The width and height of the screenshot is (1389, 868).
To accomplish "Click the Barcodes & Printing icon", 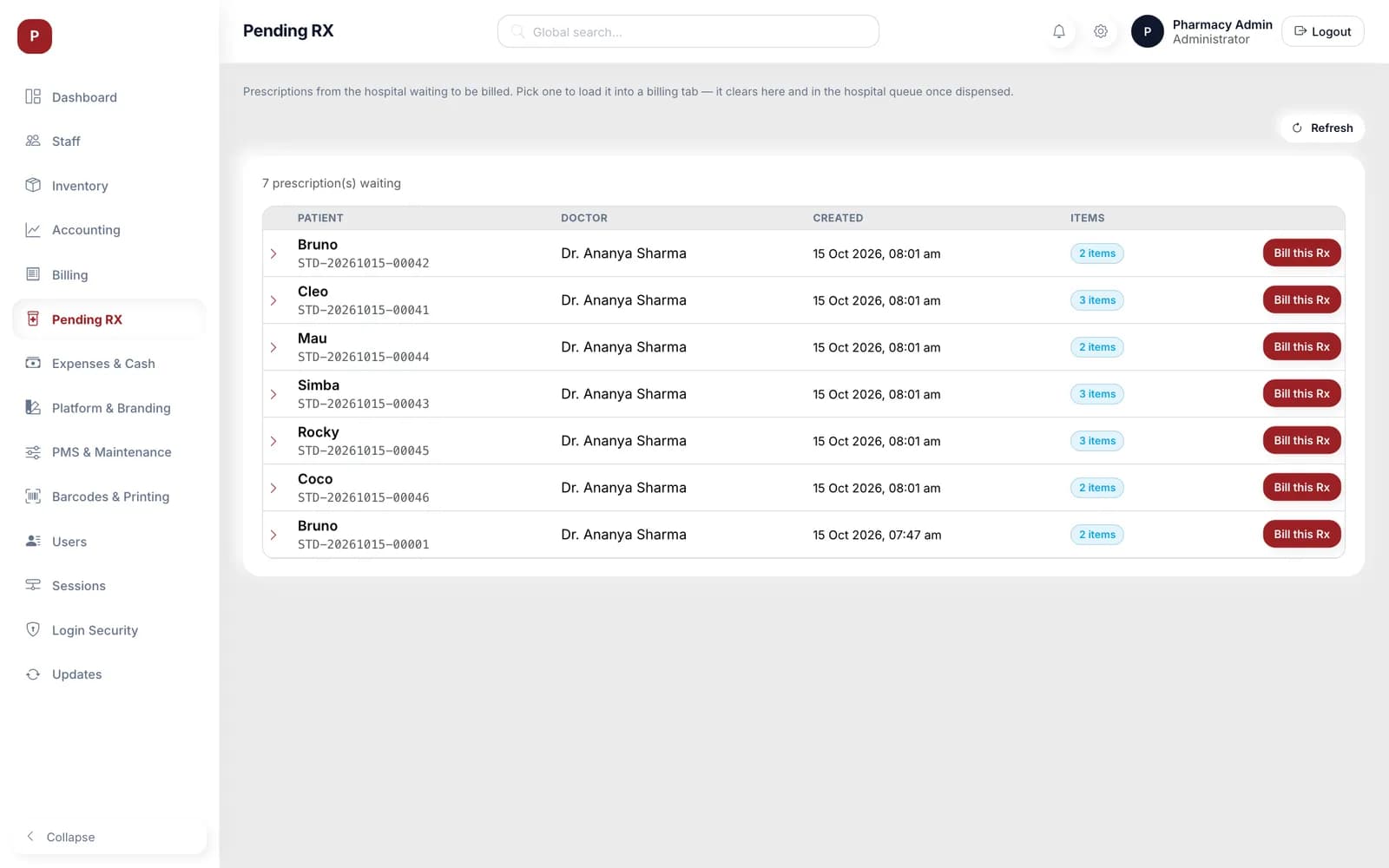I will click(33, 496).
